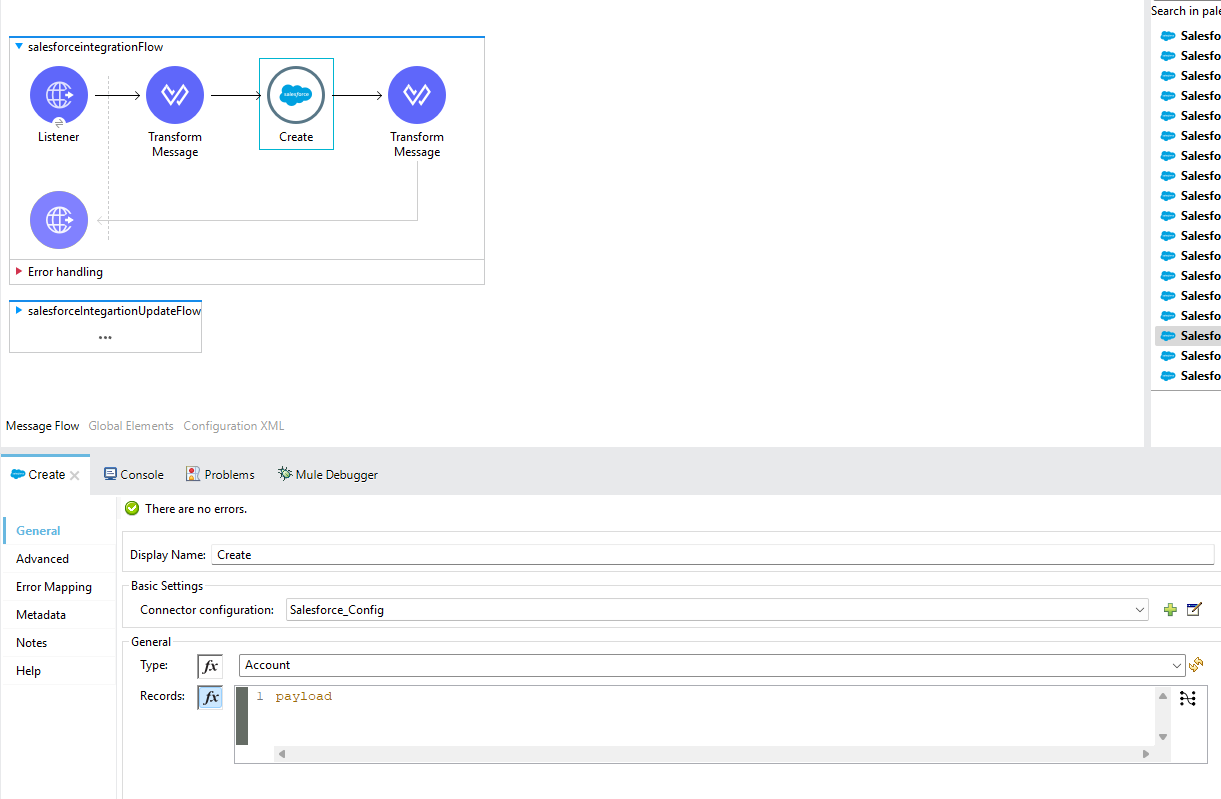This screenshot has width=1221, height=799.
Task: Select the Salesforce Create component on canvas
Action: pos(296,95)
